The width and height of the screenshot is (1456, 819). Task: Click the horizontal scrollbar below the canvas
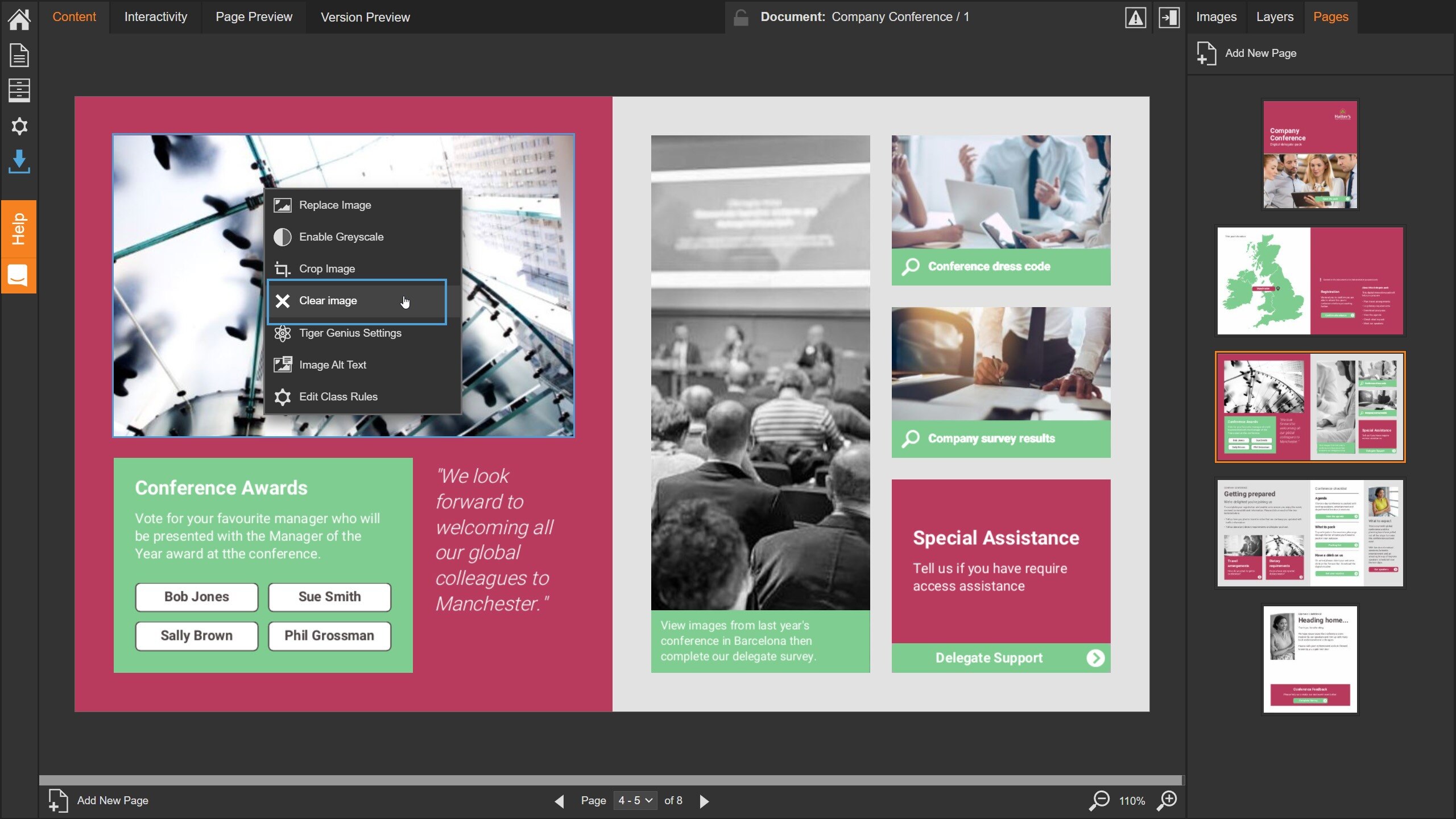610,780
